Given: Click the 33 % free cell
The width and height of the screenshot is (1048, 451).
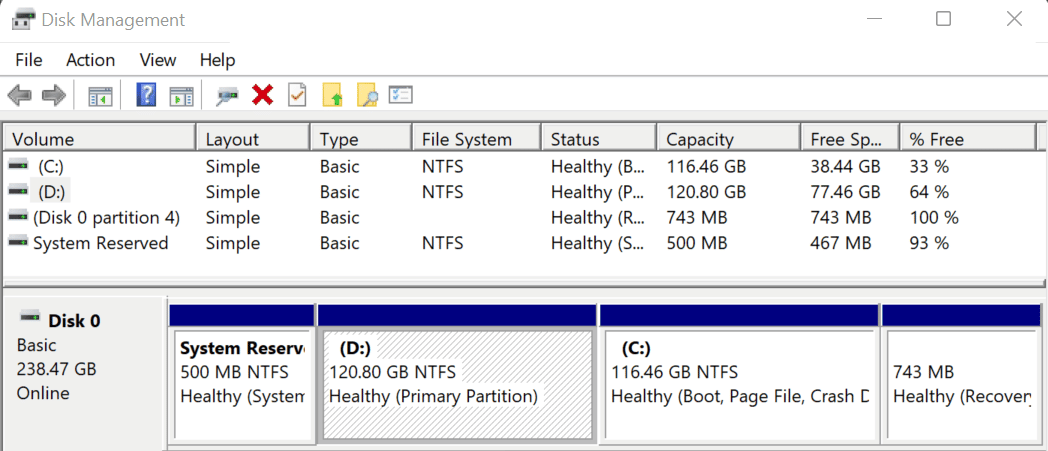Looking at the screenshot, I should (x=929, y=166).
